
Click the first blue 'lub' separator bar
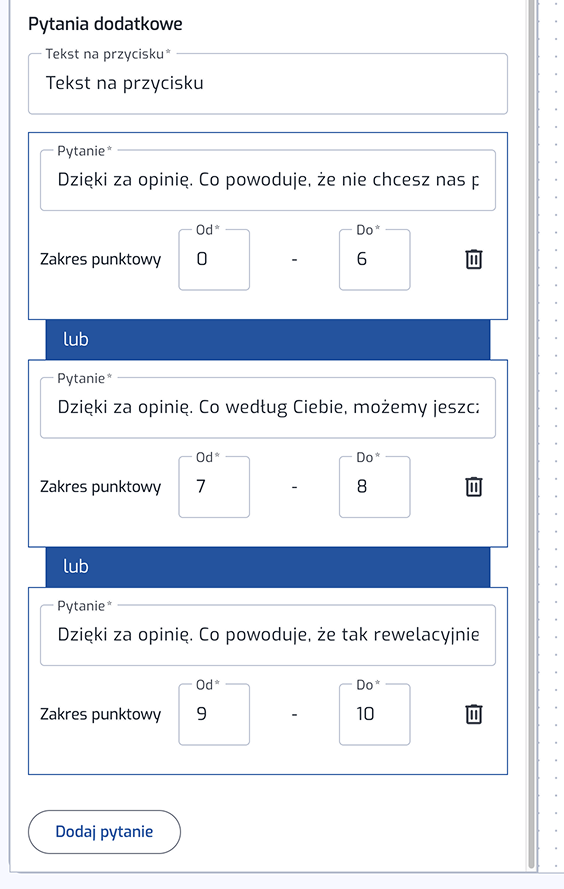[268, 339]
